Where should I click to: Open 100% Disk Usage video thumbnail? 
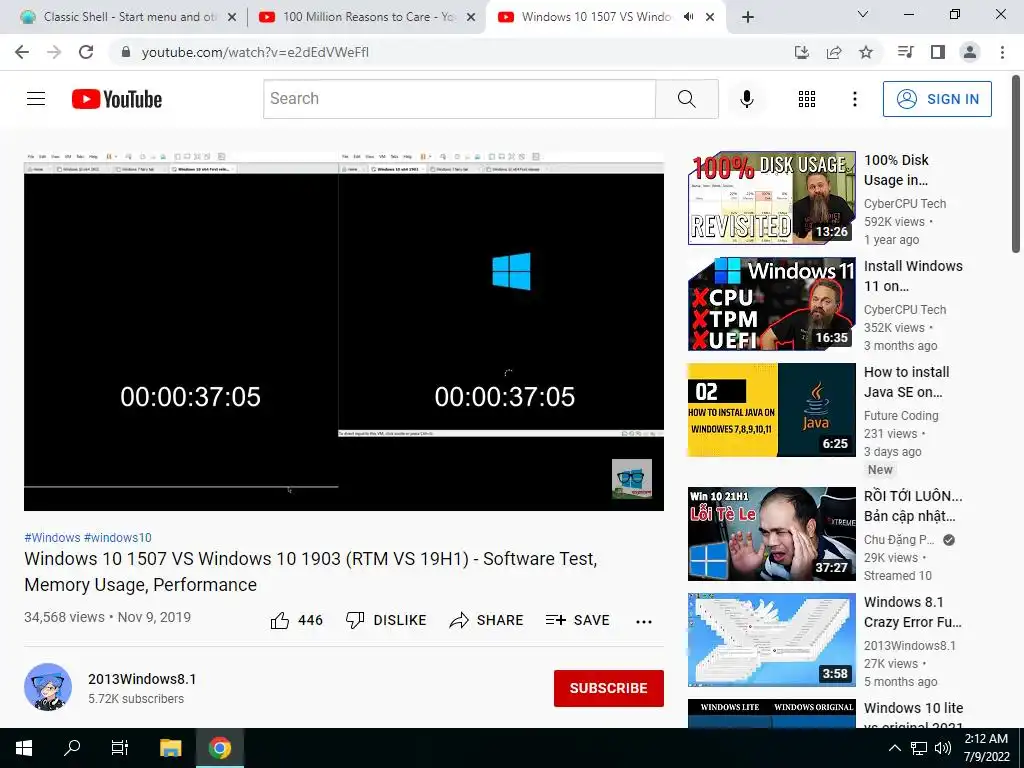(771, 198)
